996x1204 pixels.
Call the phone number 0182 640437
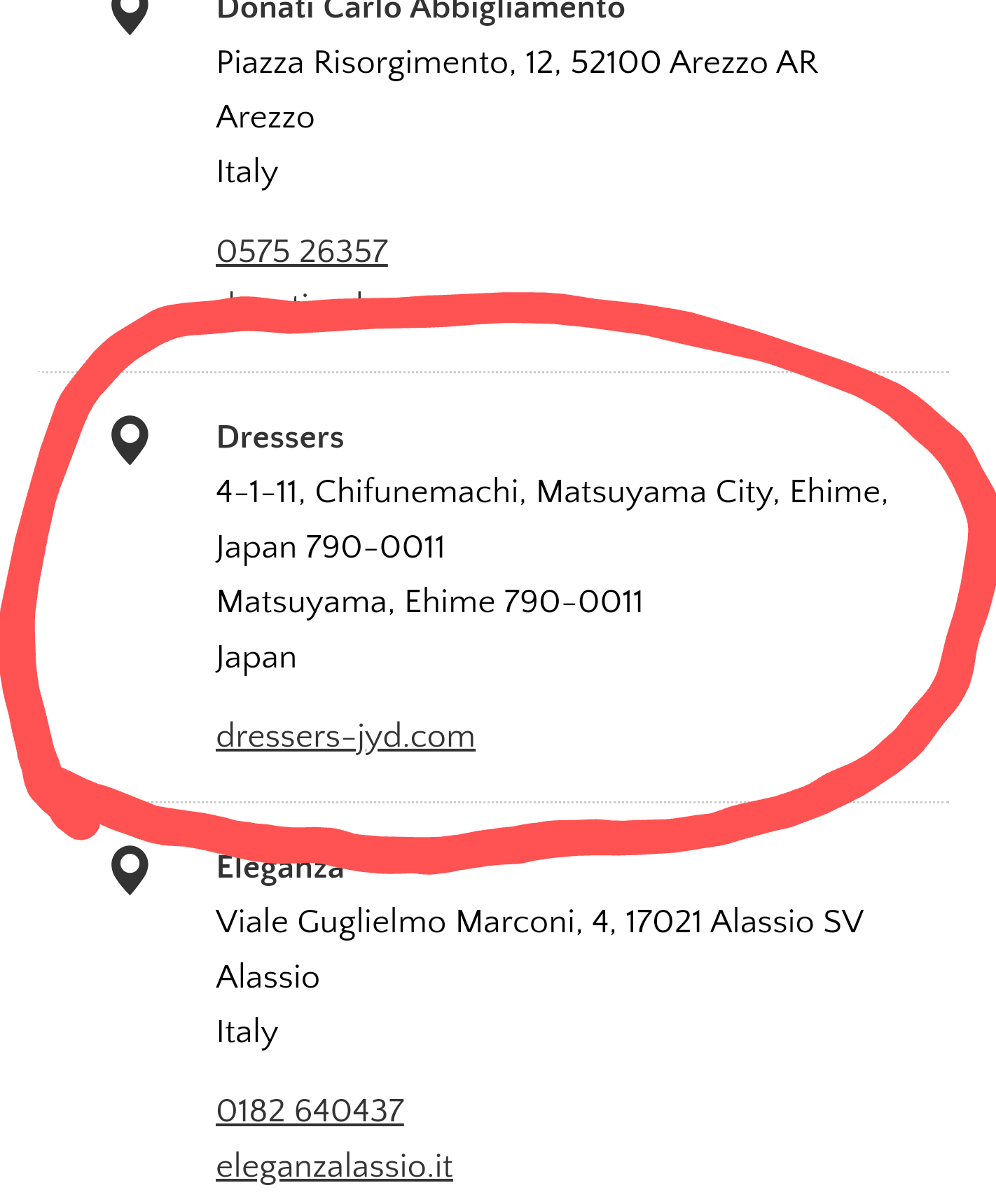(x=310, y=1111)
